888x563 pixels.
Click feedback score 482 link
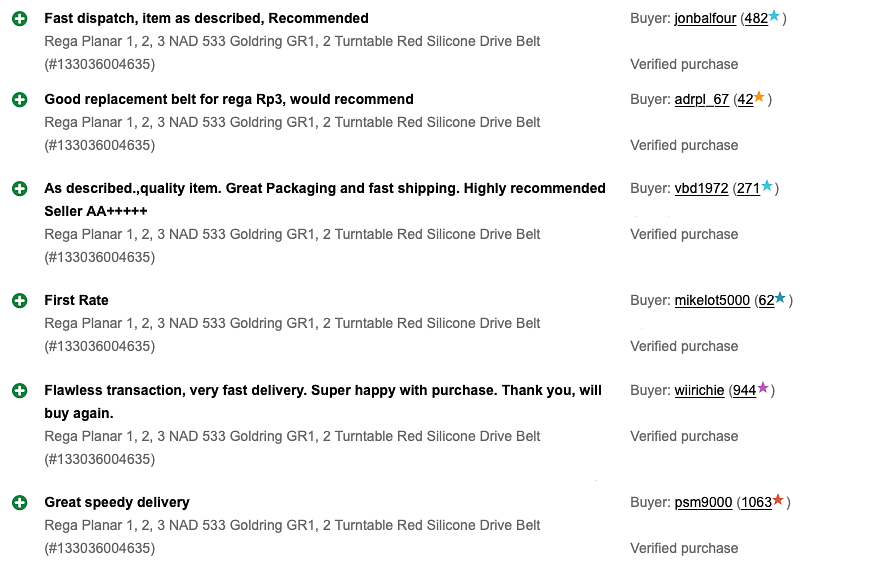click(x=756, y=19)
